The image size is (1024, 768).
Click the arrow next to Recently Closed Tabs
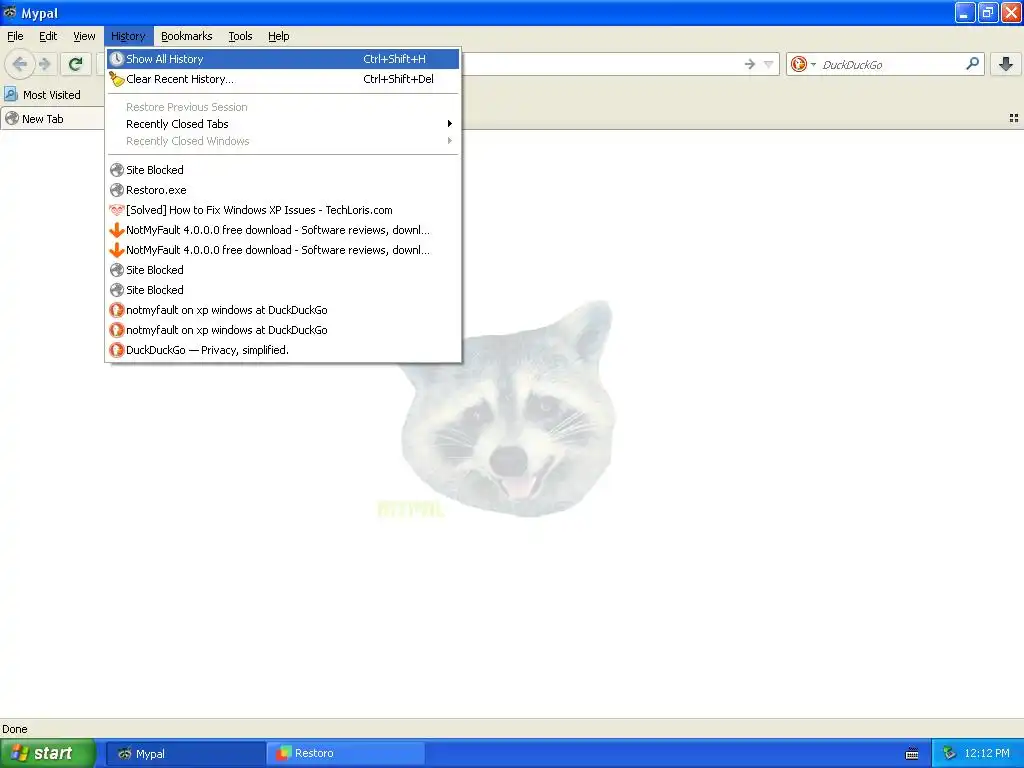point(449,123)
